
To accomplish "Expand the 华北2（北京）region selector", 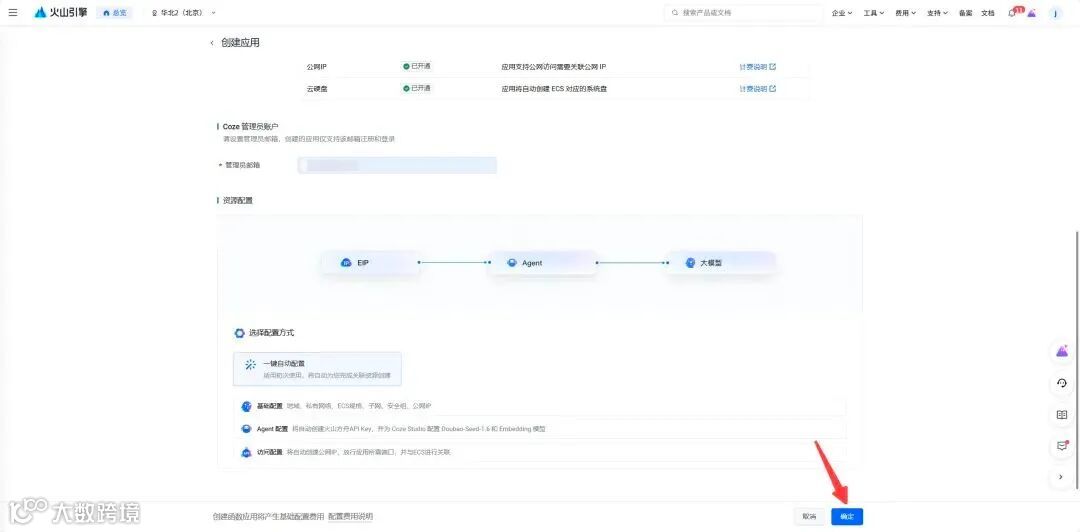I will [183, 13].
